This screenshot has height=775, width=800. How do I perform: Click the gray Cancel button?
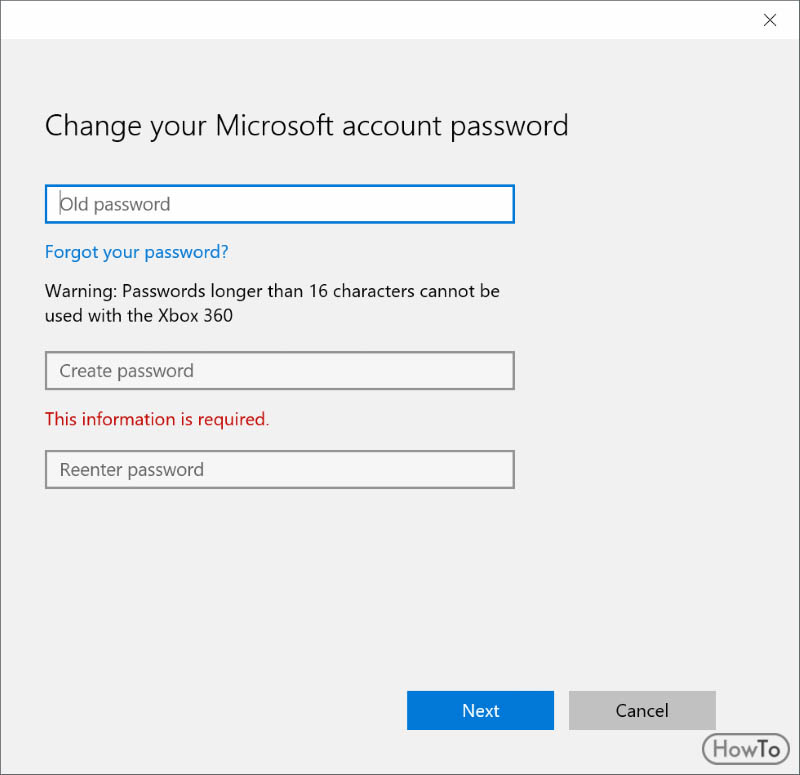coord(642,710)
